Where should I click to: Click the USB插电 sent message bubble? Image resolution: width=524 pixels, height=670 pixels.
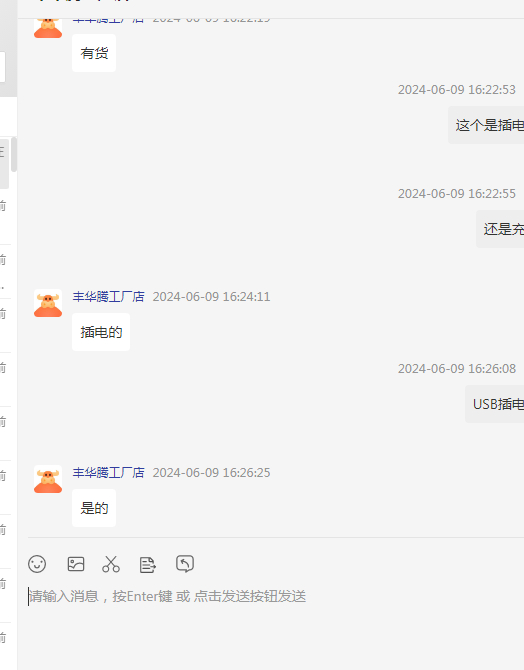click(495, 404)
